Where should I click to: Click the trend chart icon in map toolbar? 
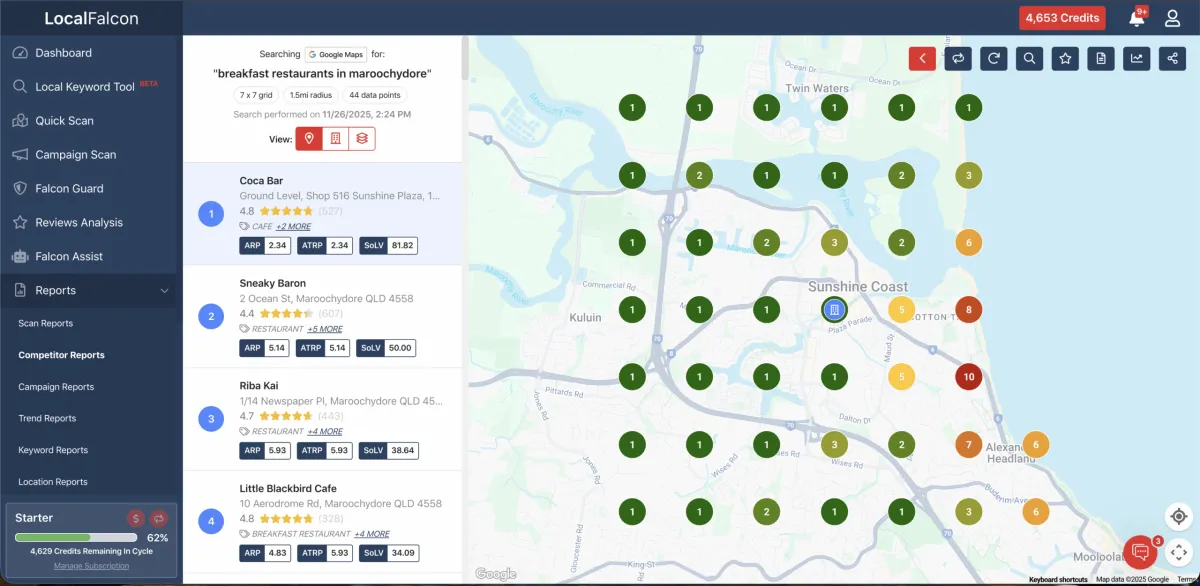[x=1136, y=58]
